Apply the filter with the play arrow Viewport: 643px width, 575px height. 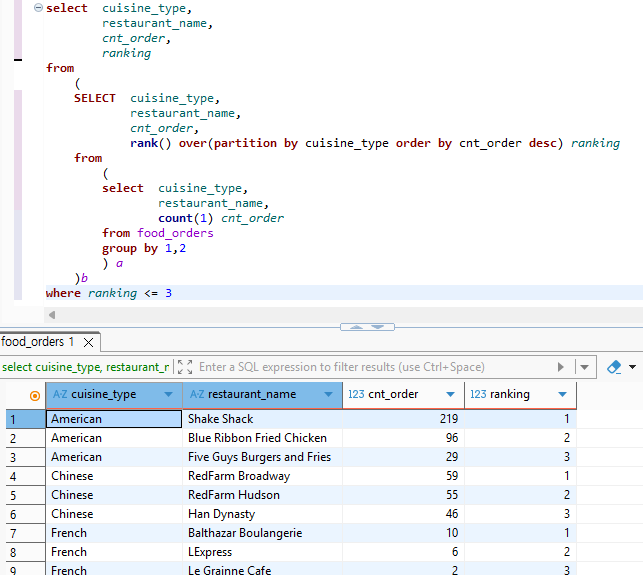[561, 367]
